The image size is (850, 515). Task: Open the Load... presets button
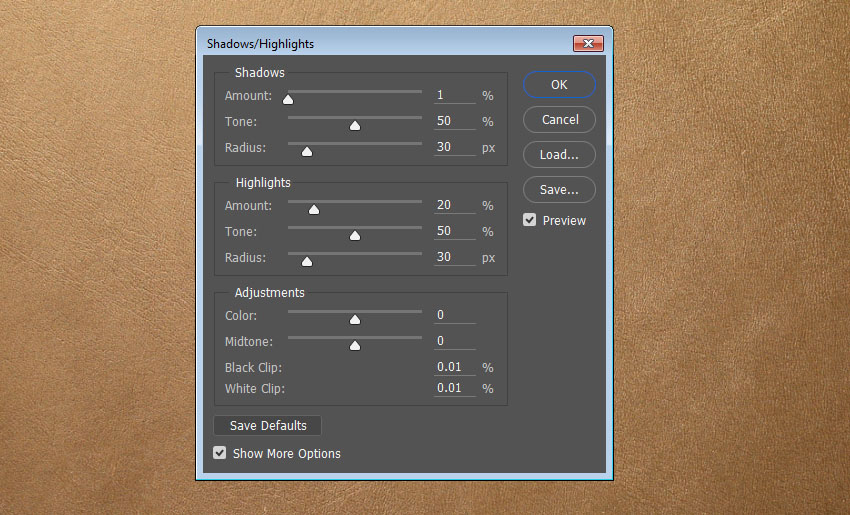(559, 155)
